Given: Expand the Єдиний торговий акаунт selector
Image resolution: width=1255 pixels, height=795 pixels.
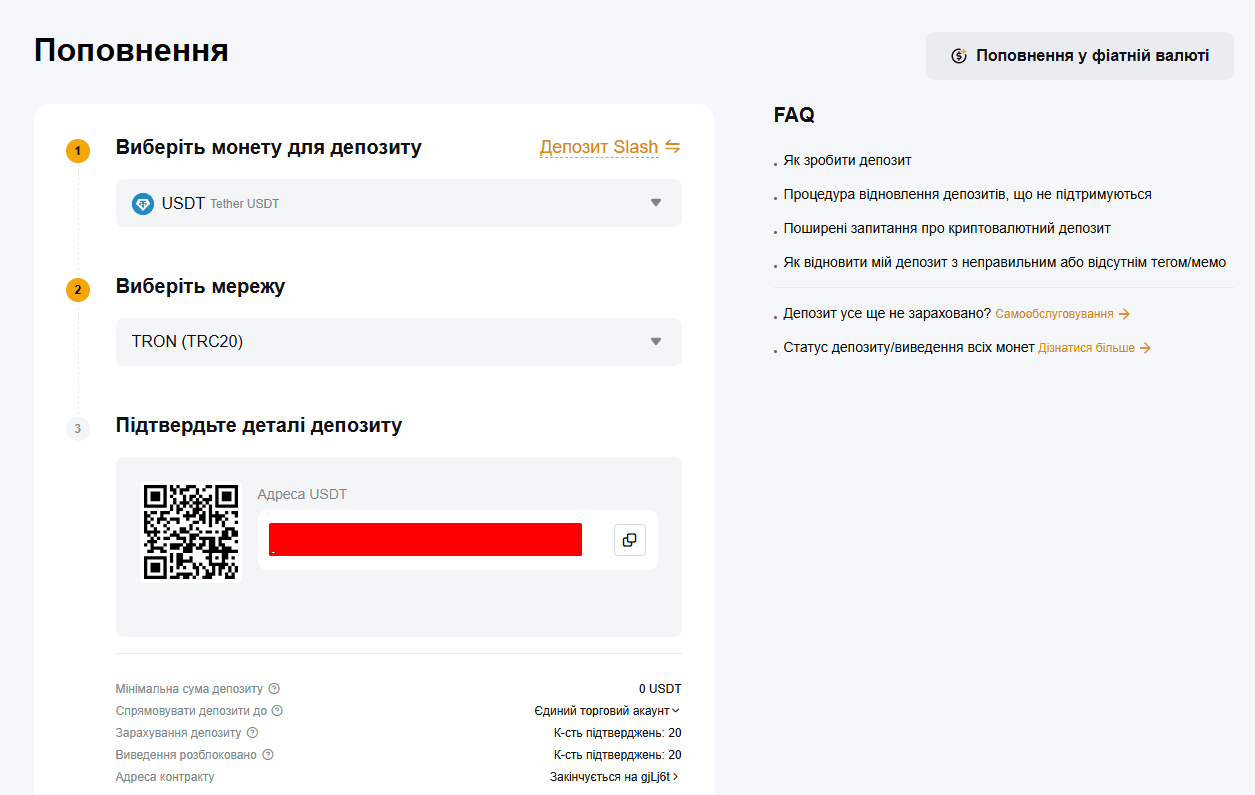Looking at the screenshot, I should (x=607, y=711).
